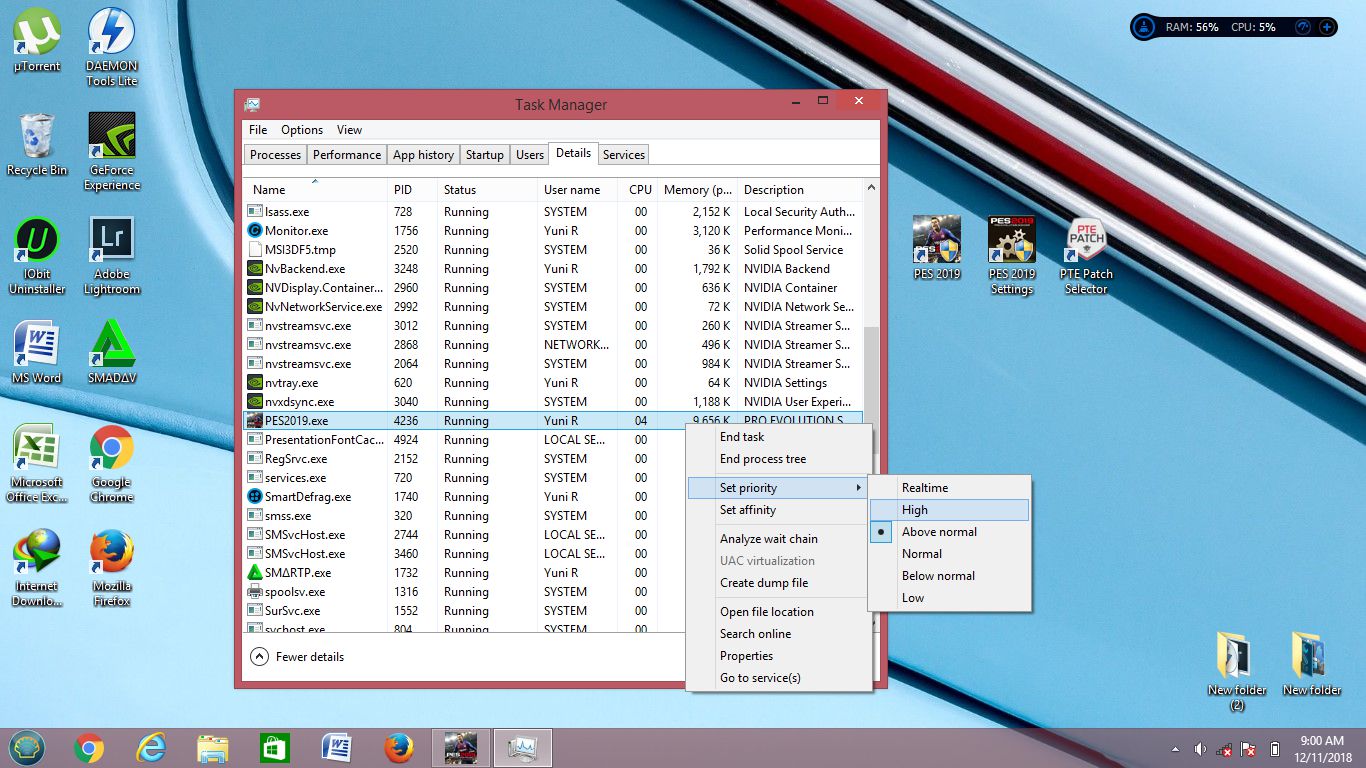Show hidden icons in the system tray

pos(1175,749)
